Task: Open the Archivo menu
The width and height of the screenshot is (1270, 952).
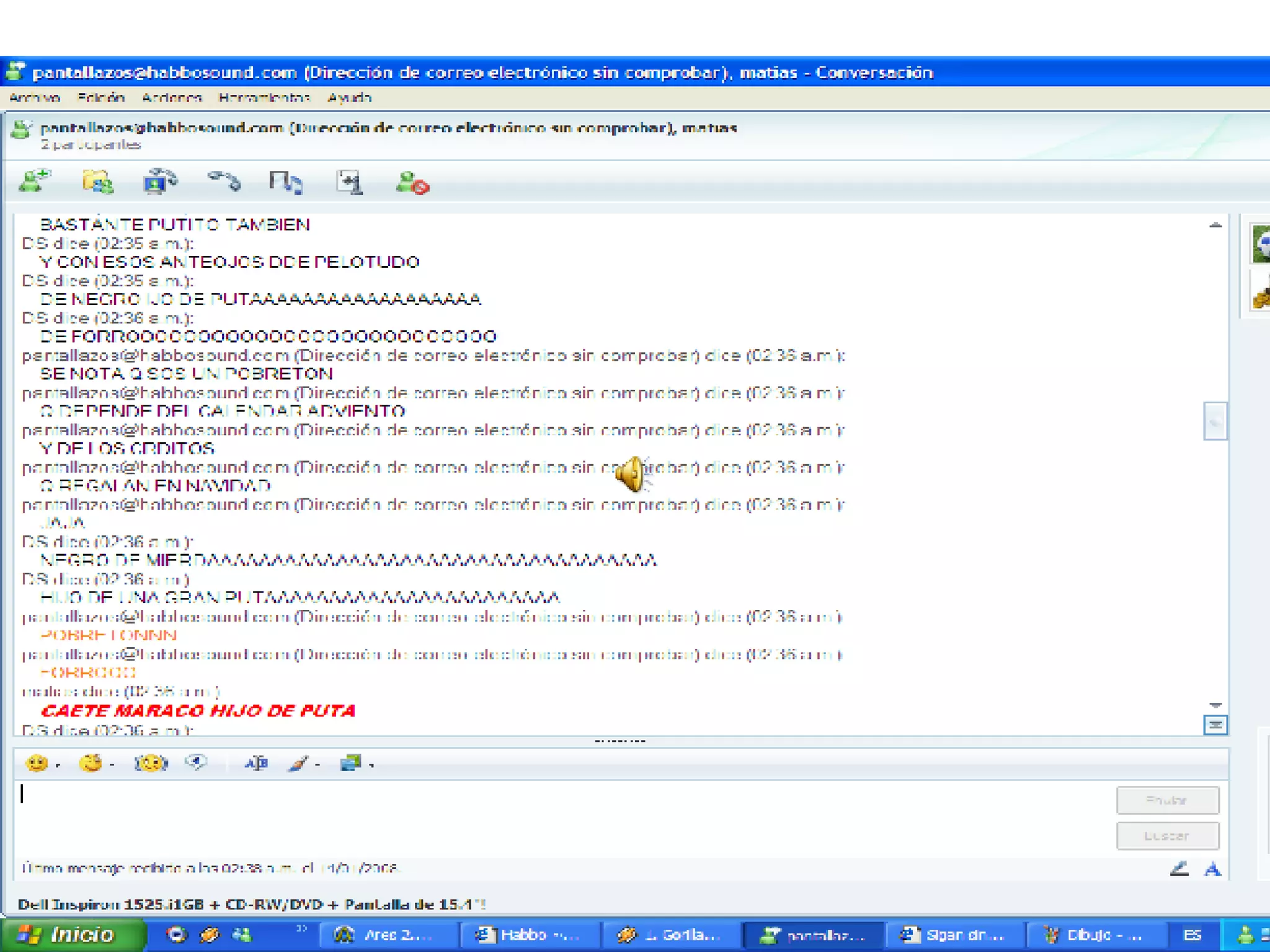Action: tap(35, 97)
